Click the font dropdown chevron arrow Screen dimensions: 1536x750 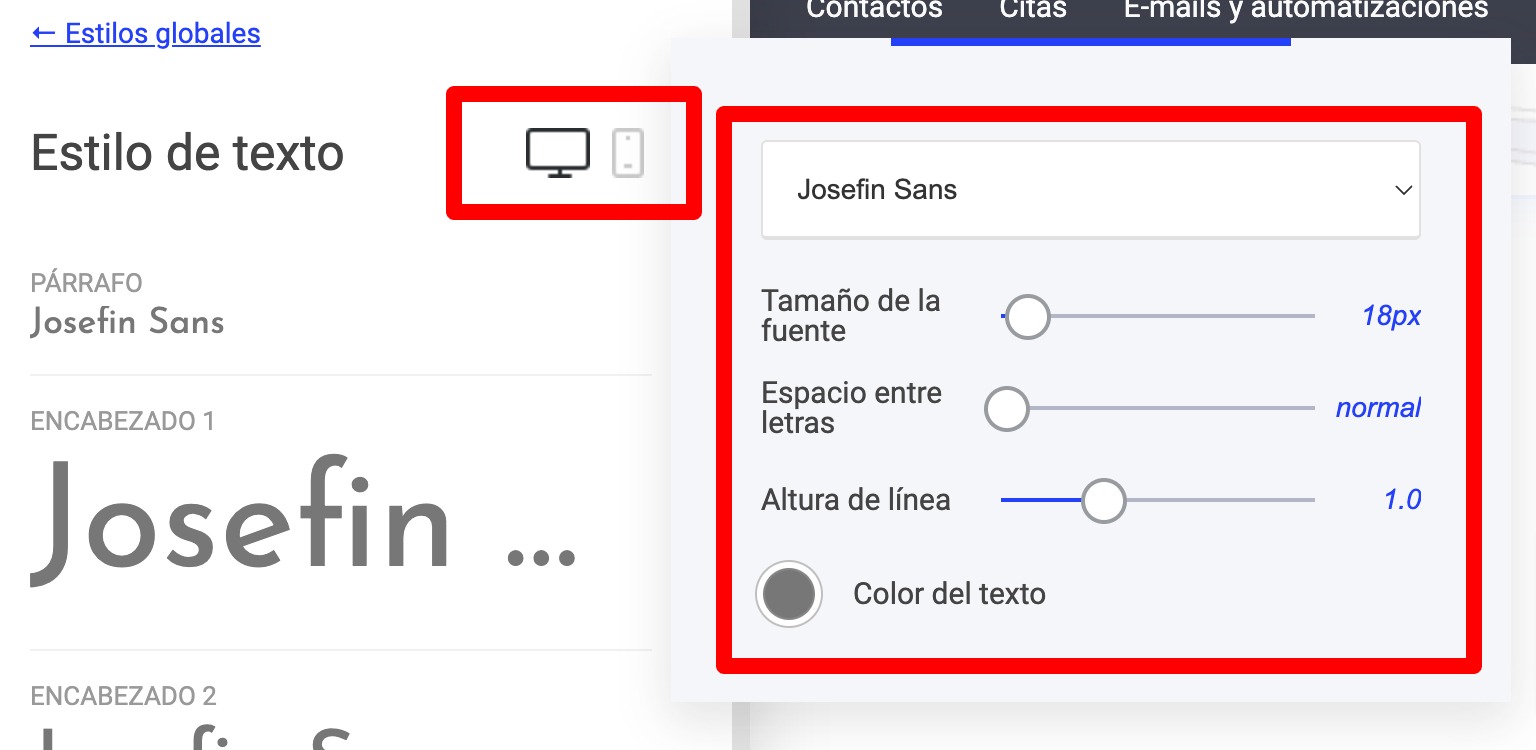1403,190
